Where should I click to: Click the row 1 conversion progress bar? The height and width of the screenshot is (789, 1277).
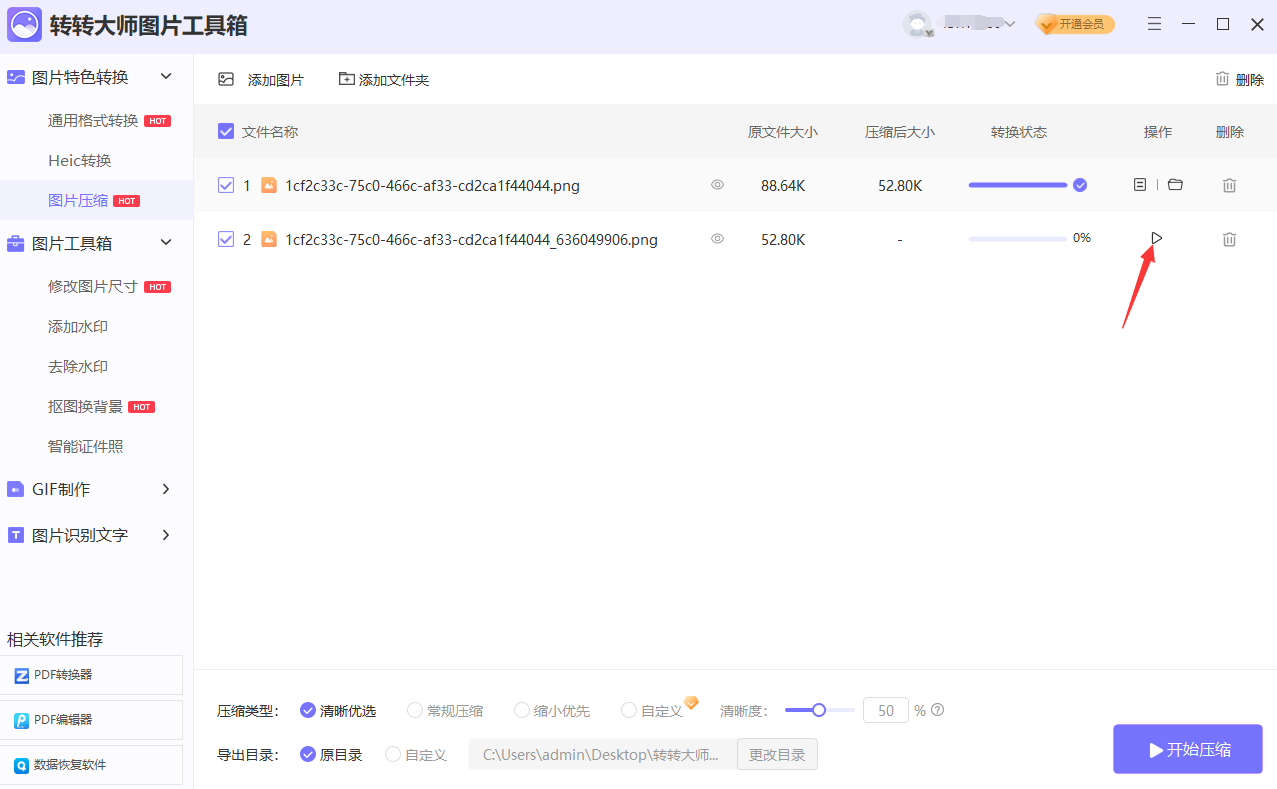pos(1017,185)
